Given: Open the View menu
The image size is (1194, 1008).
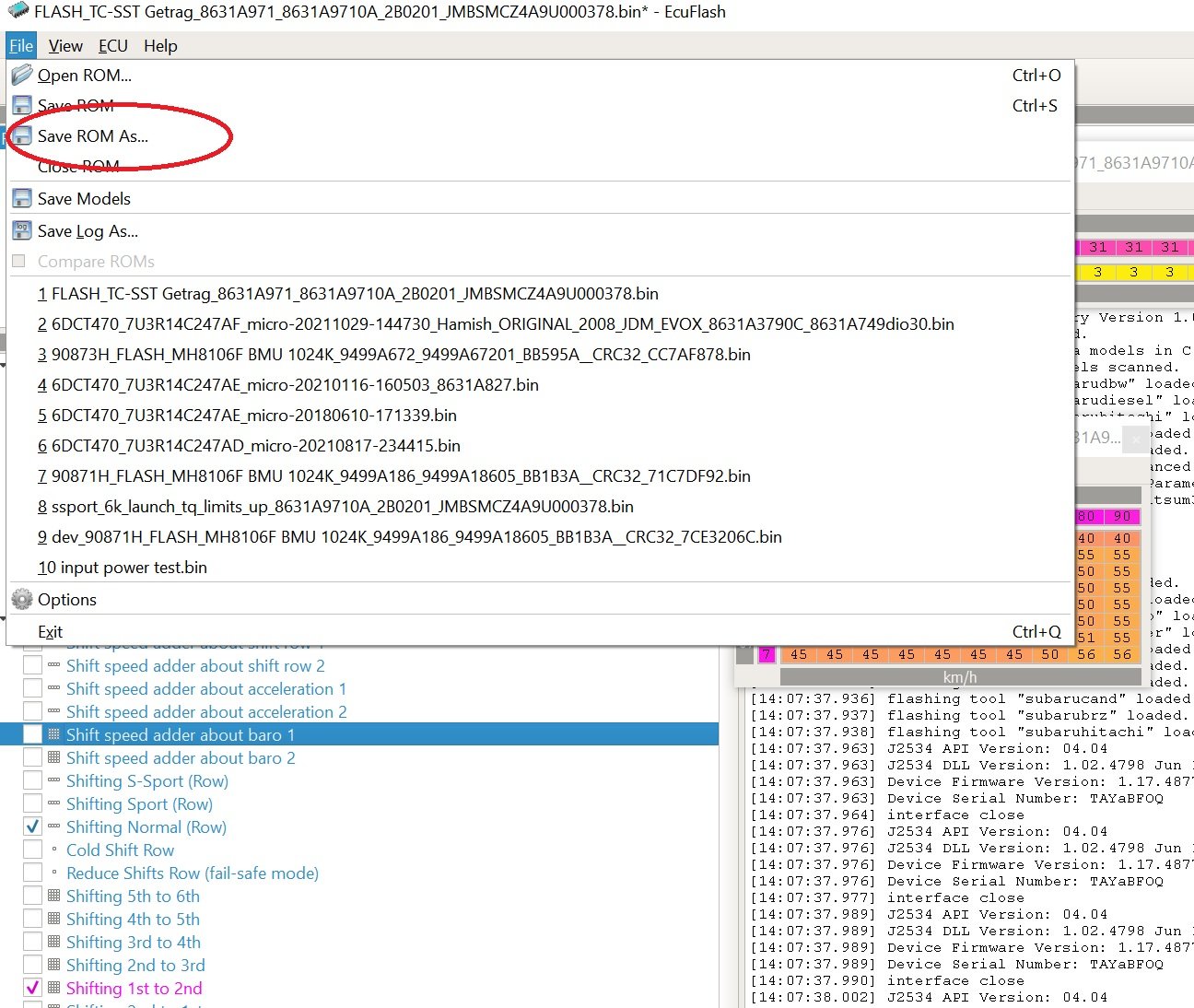Looking at the screenshot, I should [65, 46].
